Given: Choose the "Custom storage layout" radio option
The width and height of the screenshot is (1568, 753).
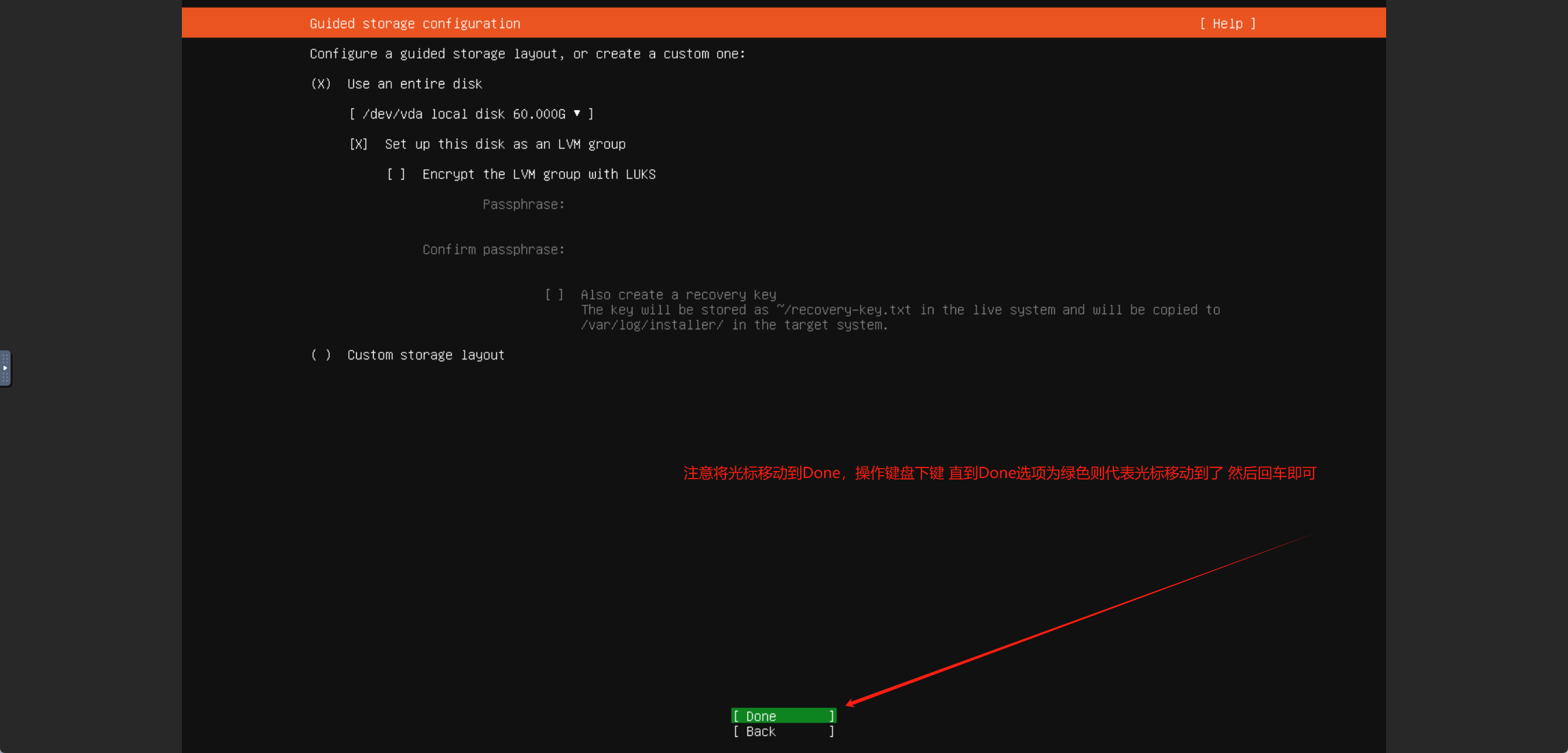Looking at the screenshot, I should pyautogui.click(x=321, y=355).
